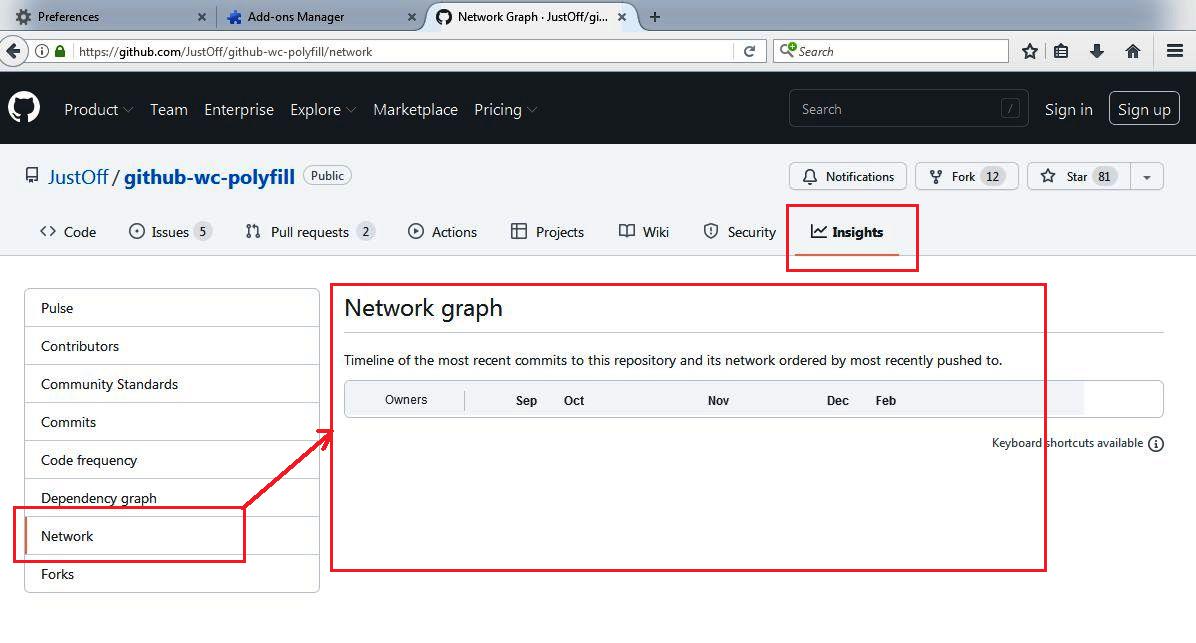Select Dependency graph in the sidebar
Screen dimensions: 1196x643
pyautogui.click(x=172, y=498)
